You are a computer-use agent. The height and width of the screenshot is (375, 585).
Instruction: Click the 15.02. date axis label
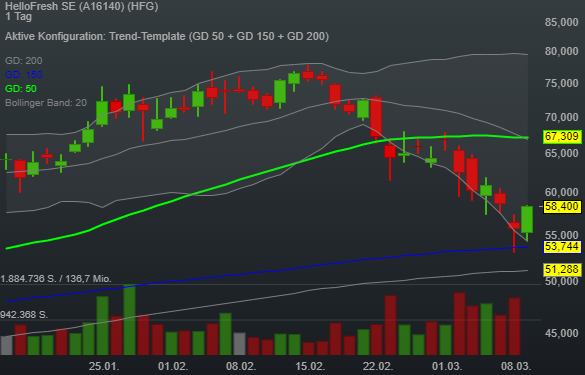pos(310,366)
